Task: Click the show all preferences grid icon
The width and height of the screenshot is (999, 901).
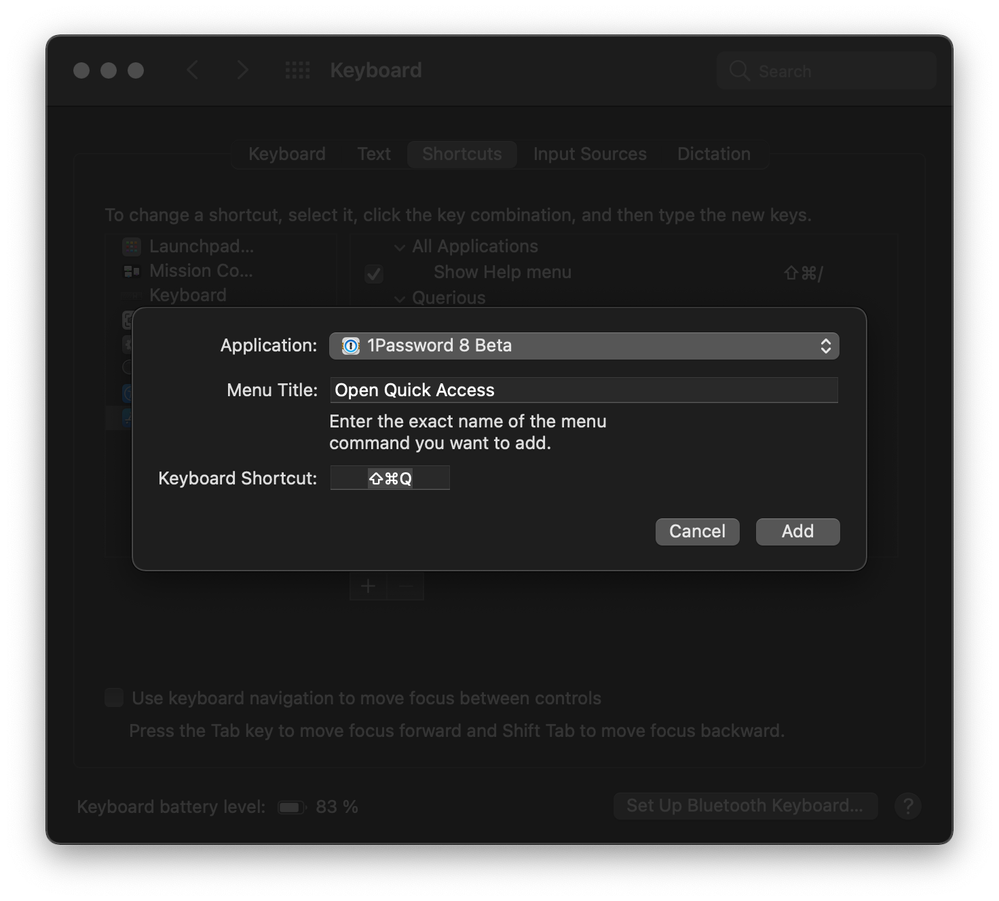Action: [297, 70]
